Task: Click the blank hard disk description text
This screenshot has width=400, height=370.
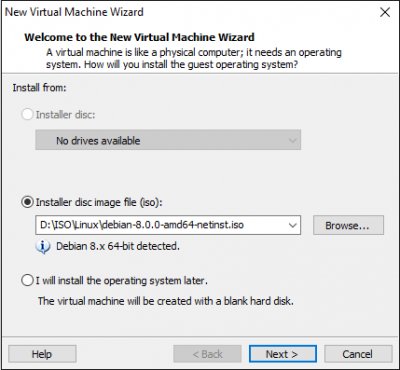Action: (x=166, y=301)
